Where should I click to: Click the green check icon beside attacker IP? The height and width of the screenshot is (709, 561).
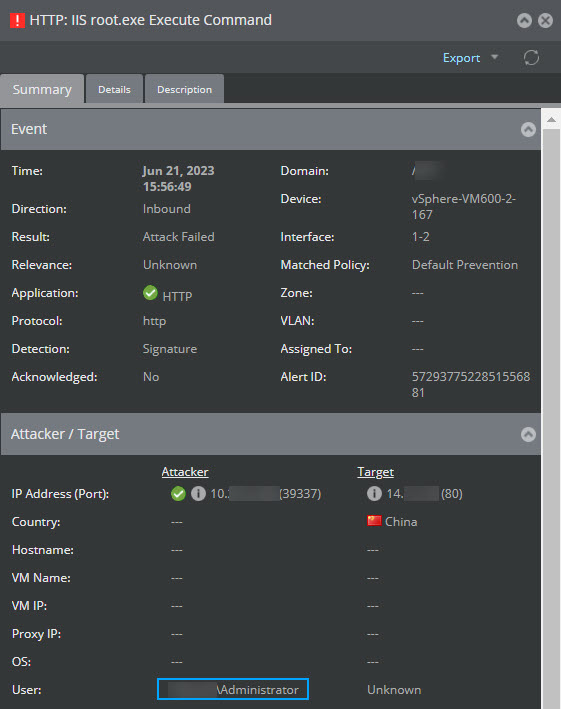[178, 493]
